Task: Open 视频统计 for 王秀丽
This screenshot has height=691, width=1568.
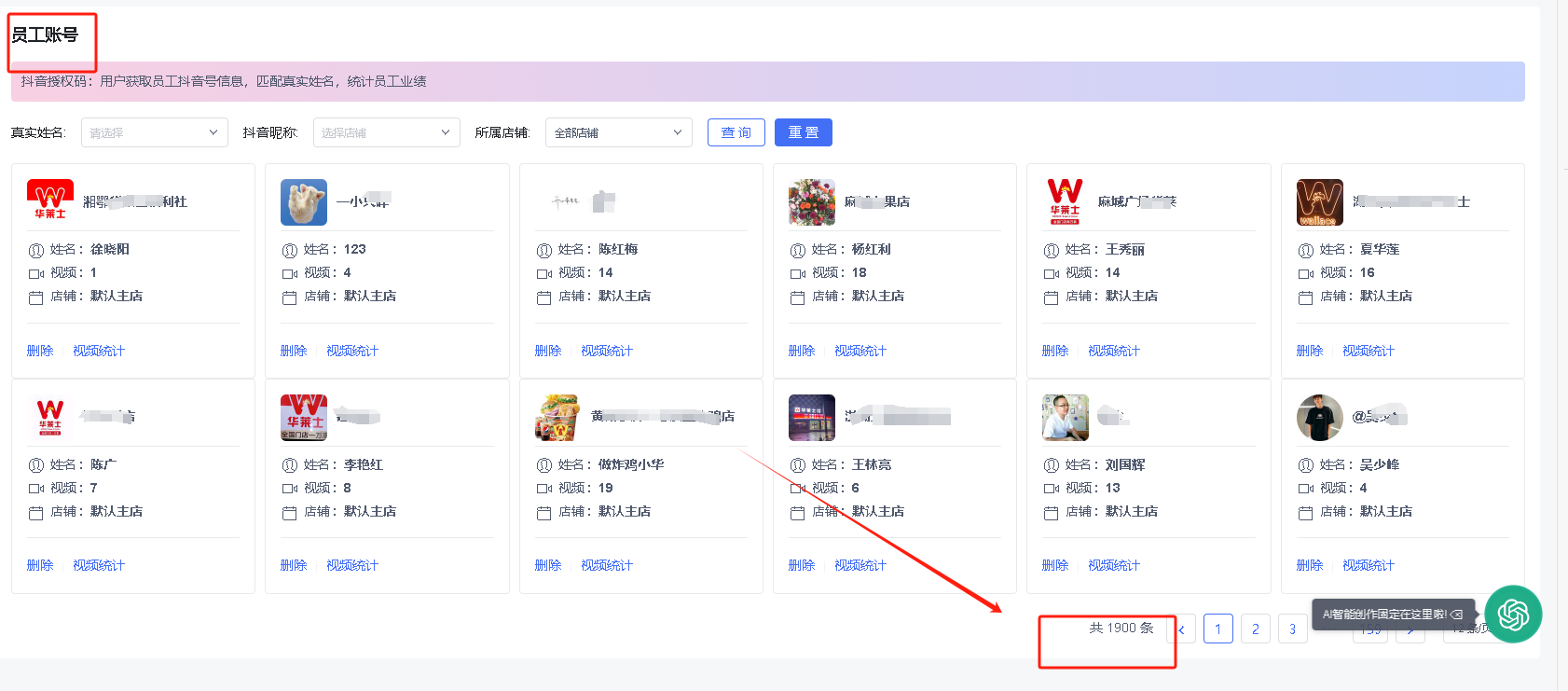Action: click(x=1114, y=351)
